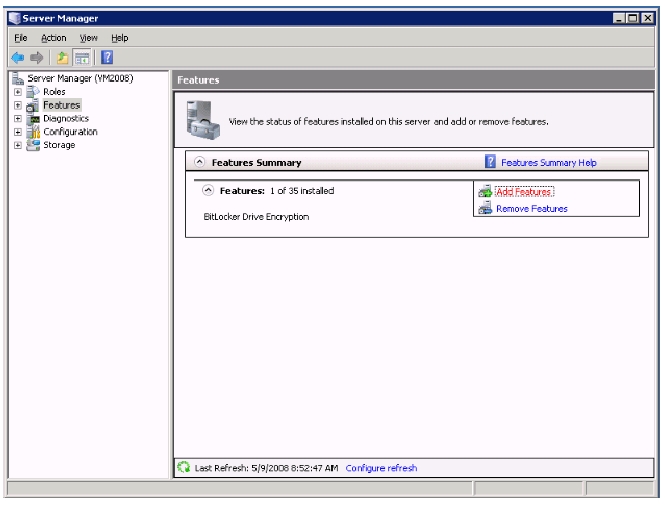Viewport: 665px width, 505px height.
Task: Click the Server Manager root node icon
Action: coord(18,78)
